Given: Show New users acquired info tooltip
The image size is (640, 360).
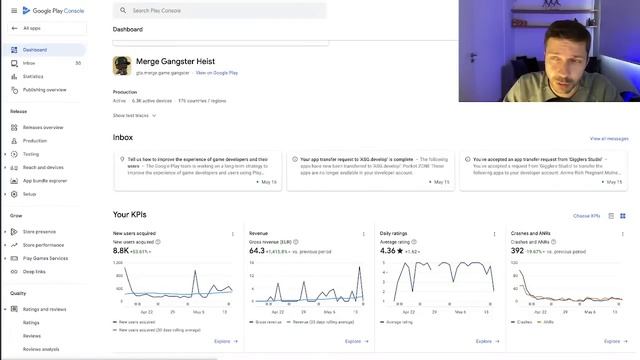Looking at the screenshot, I should pyautogui.click(x=158, y=242).
